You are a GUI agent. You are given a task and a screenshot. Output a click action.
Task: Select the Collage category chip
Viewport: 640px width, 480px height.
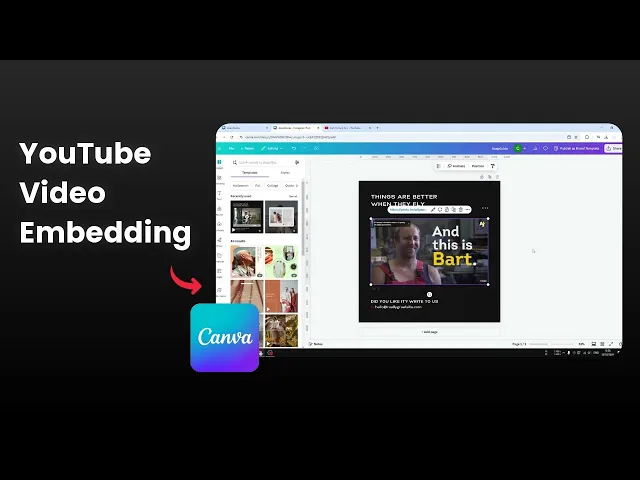coord(272,186)
